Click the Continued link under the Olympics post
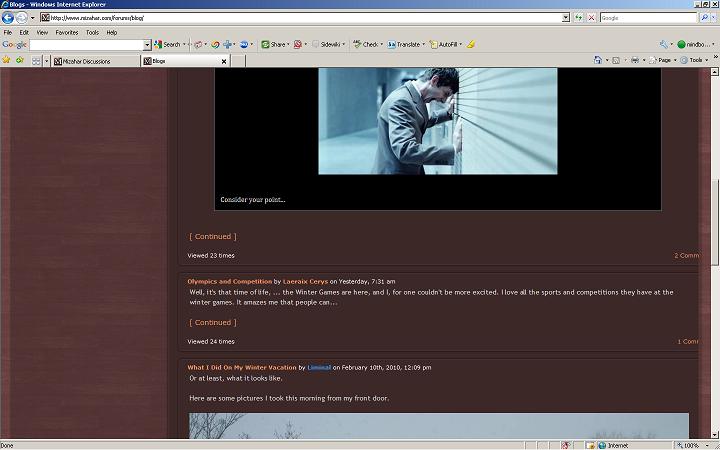Image resolution: width=720 pixels, height=450 pixels. coord(213,323)
